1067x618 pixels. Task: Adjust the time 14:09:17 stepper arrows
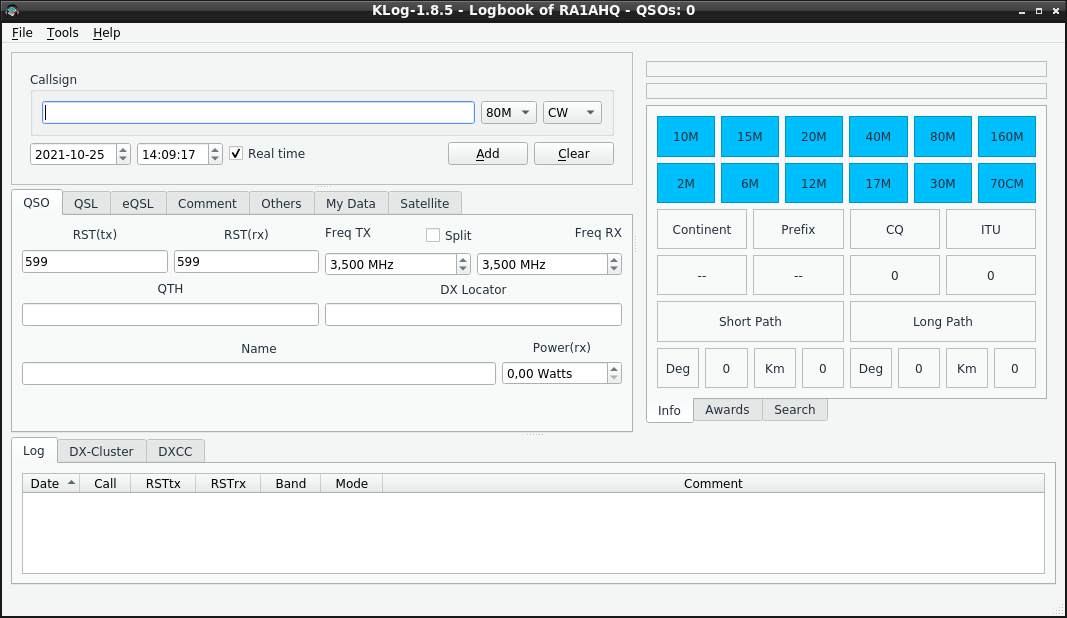click(215, 154)
